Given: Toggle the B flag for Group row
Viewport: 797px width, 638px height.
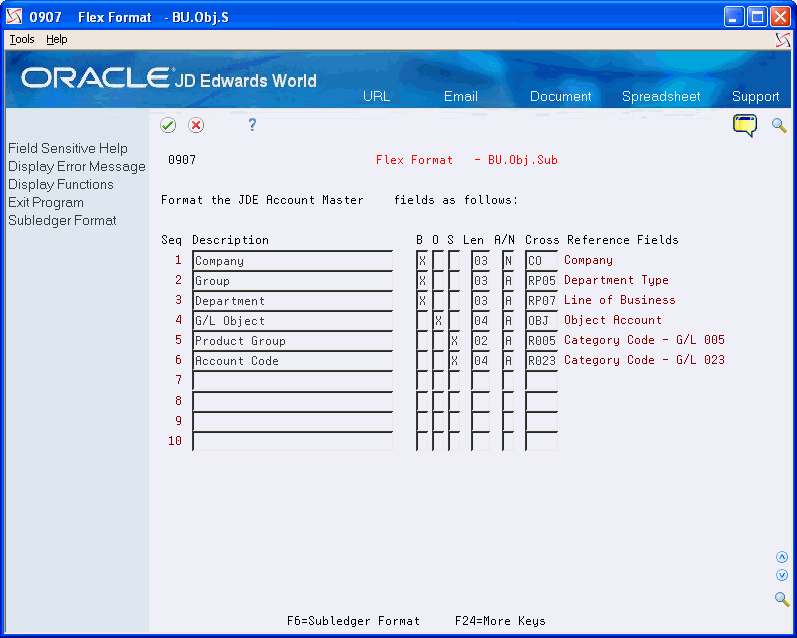Looking at the screenshot, I should click(422, 281).
